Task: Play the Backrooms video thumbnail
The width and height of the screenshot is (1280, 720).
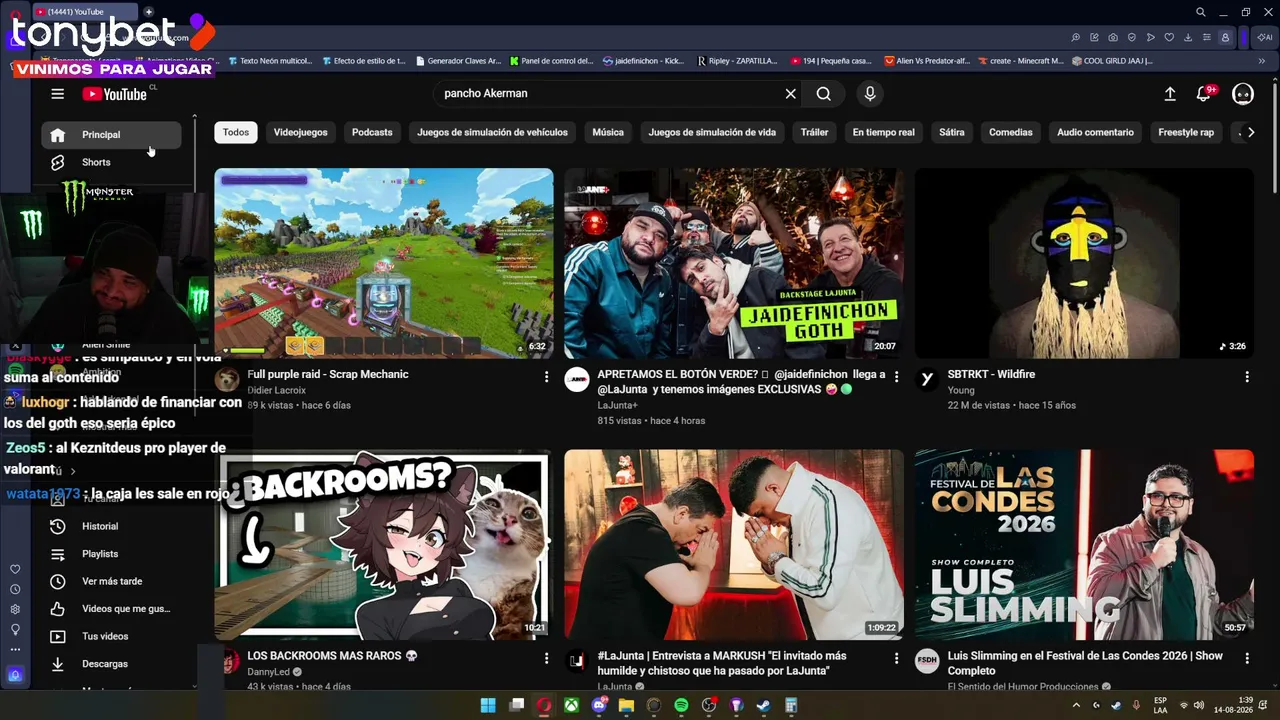Action: (x=384, y=545)
